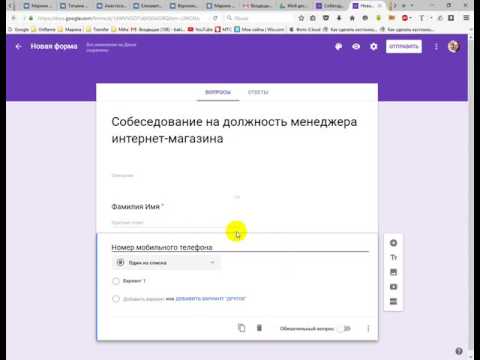The height and width of the screenshot is (360, 480).
Task: Delete the question with the trash icon
Action: click(259, 328)
